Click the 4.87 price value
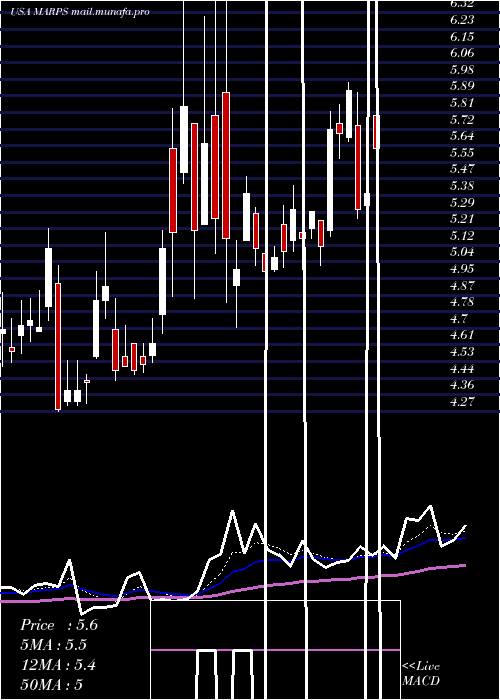Viewport: 500px width, 700px height. 462,286
